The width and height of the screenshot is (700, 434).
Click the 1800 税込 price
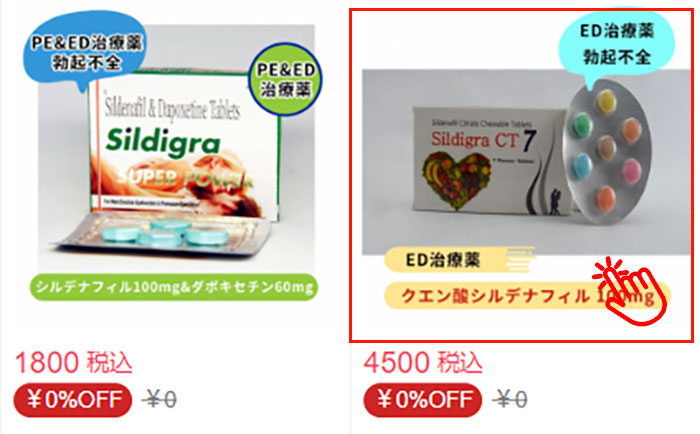tap(74, 363)
